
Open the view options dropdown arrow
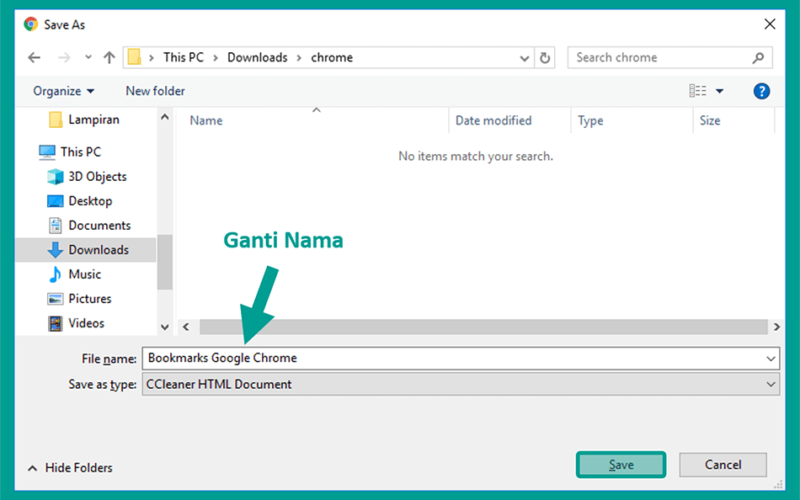719,91
